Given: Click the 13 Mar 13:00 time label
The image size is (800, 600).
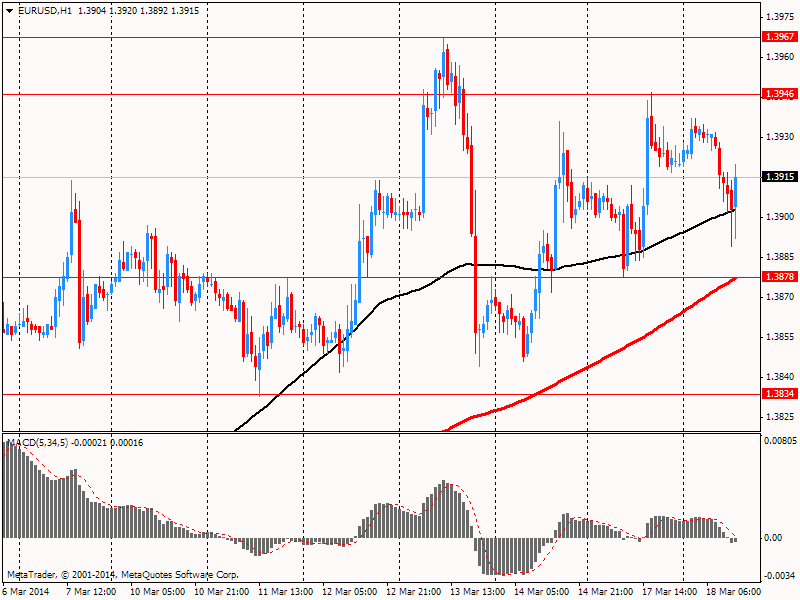Looking at the screenshot, I should click(475, 591).
